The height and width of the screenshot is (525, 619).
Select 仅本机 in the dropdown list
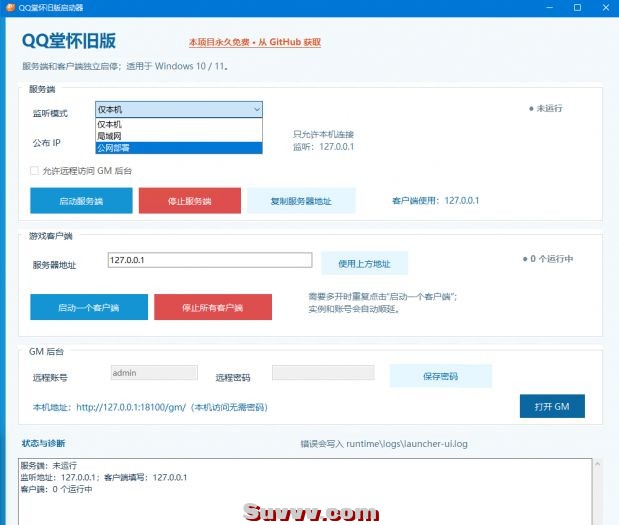point(179,124)
